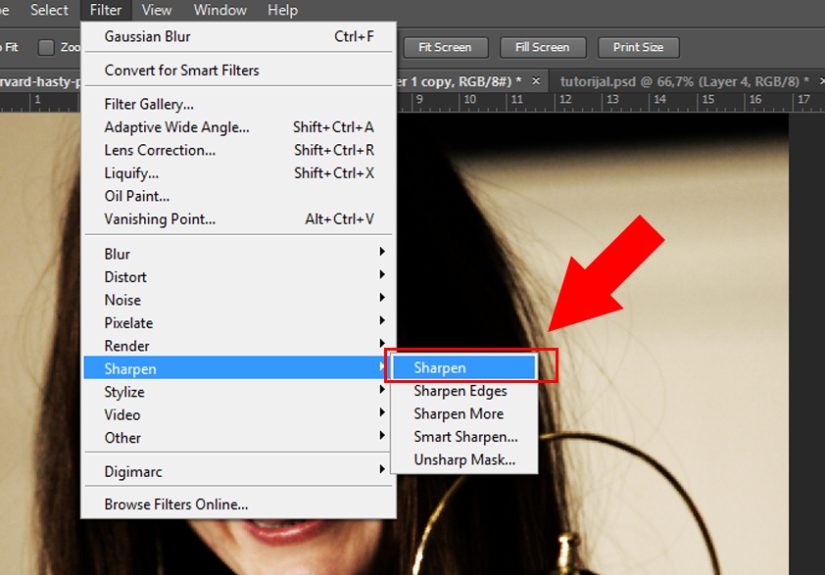This screenshot has width=825, height=575.
Task: Launch the Liquify filter
Action: 239,173
